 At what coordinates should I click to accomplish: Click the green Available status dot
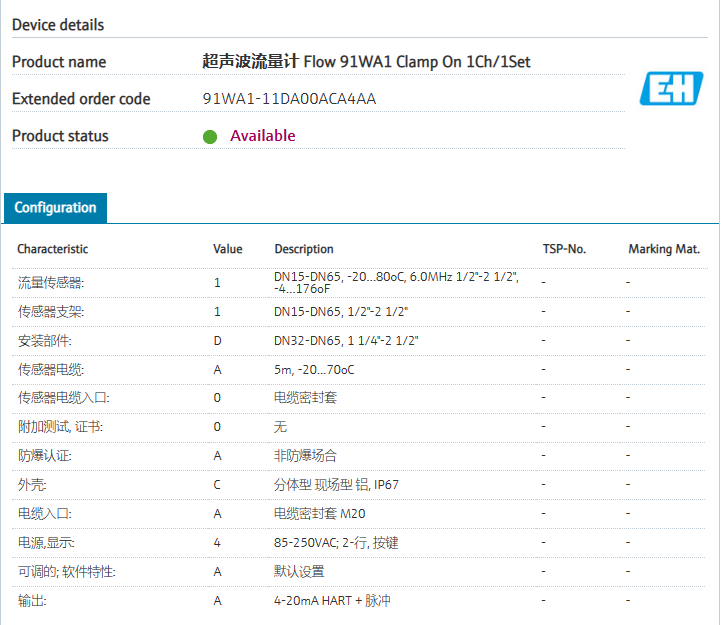pos(210,137)
